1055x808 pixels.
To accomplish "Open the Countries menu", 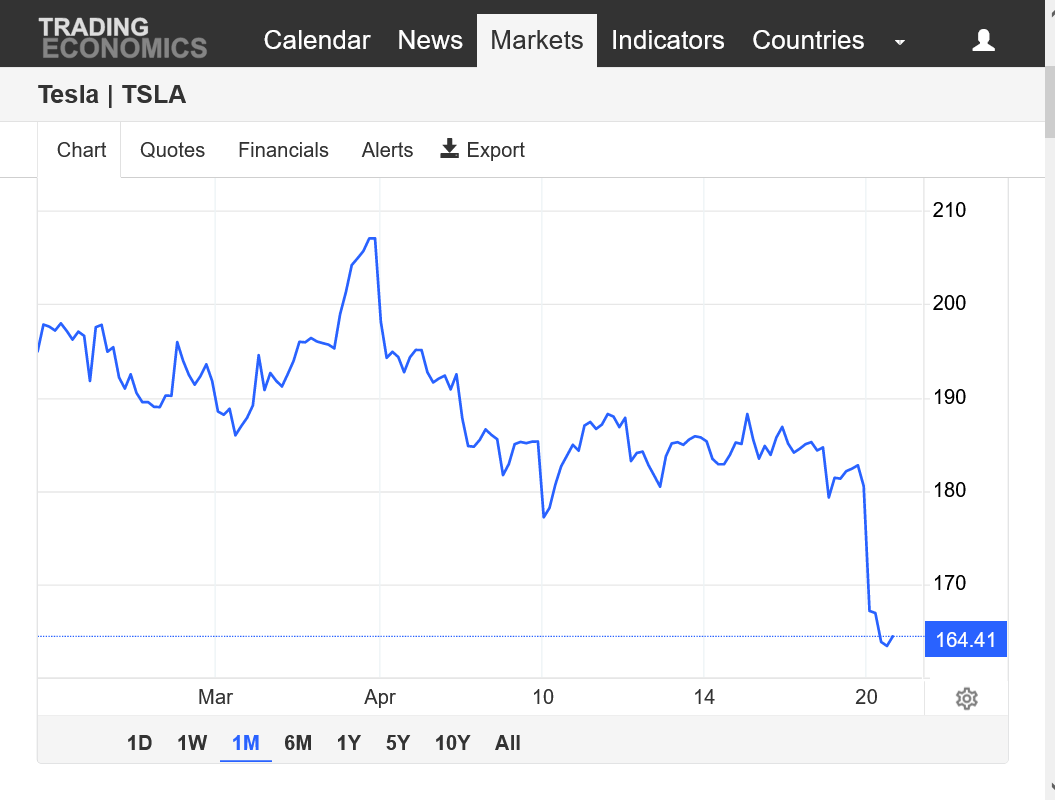I will (x=808, y=40).
